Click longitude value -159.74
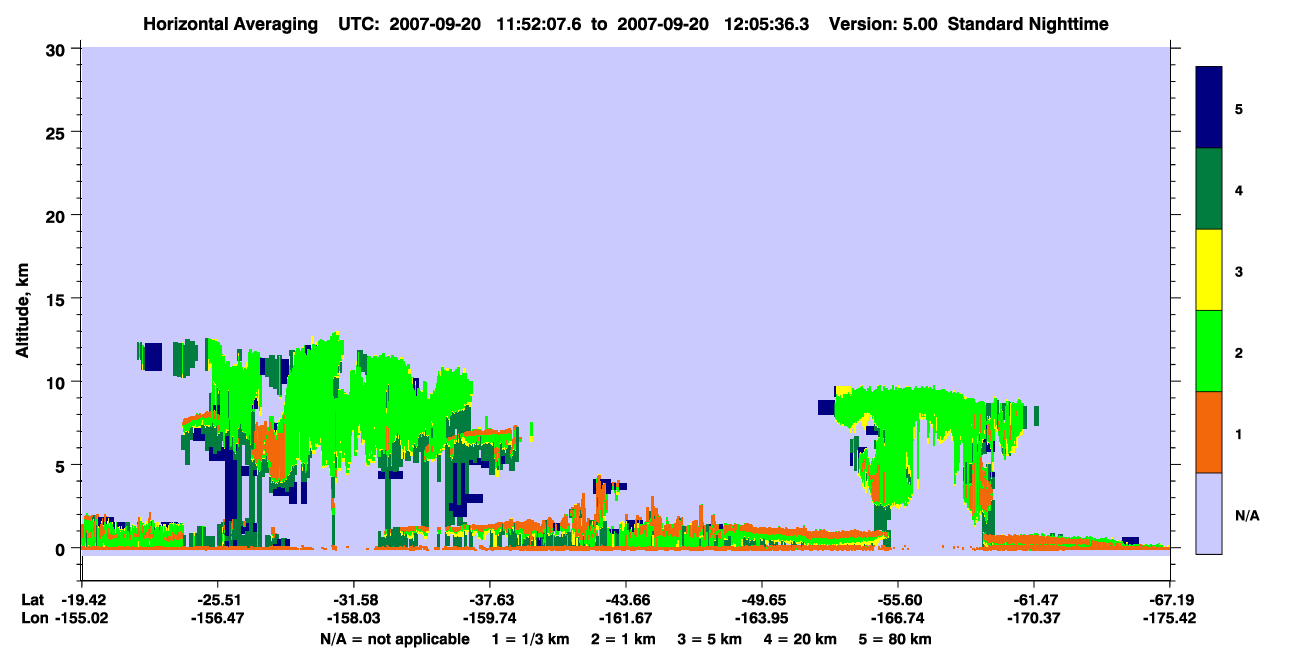1300x667 pixels. tap(489, 619)
